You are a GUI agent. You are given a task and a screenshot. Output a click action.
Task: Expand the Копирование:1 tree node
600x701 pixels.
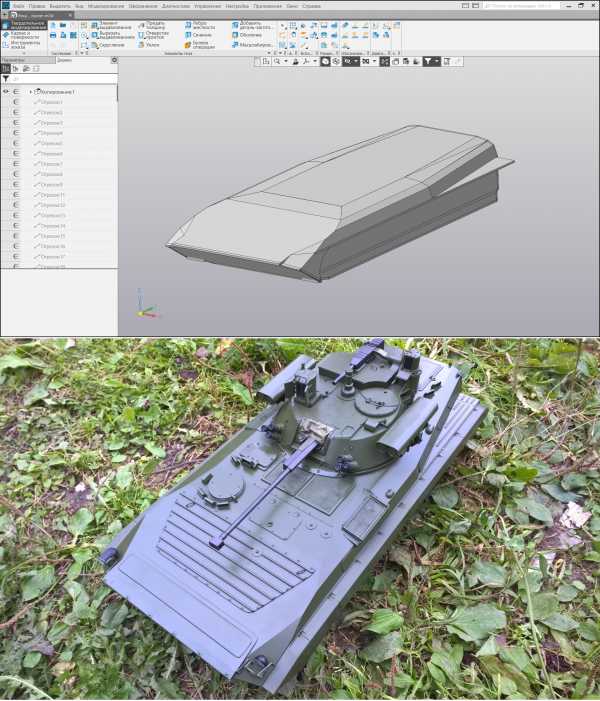[30, 92]
